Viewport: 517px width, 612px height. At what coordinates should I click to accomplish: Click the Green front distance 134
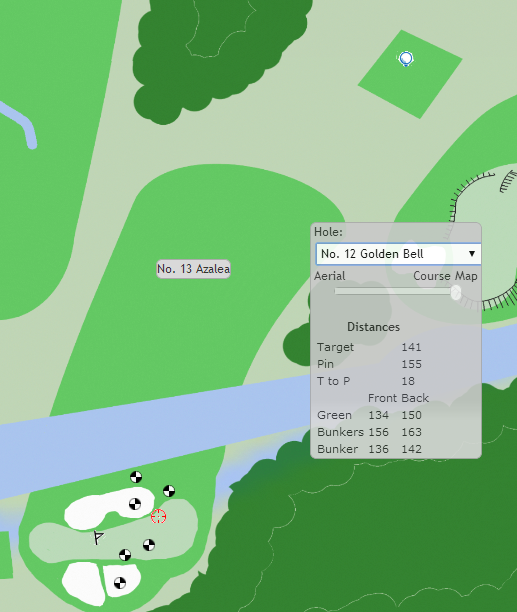(x=378, y=415)
